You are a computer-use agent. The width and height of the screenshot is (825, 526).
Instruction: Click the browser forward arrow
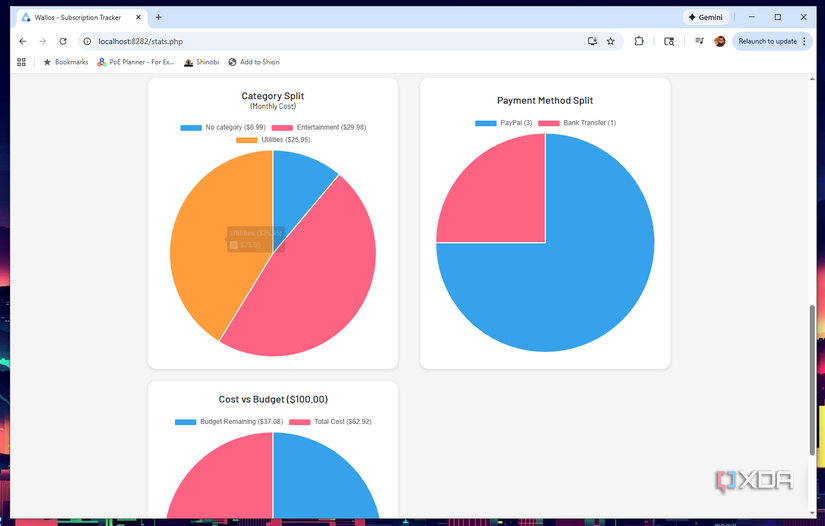[x=43, y=41]
